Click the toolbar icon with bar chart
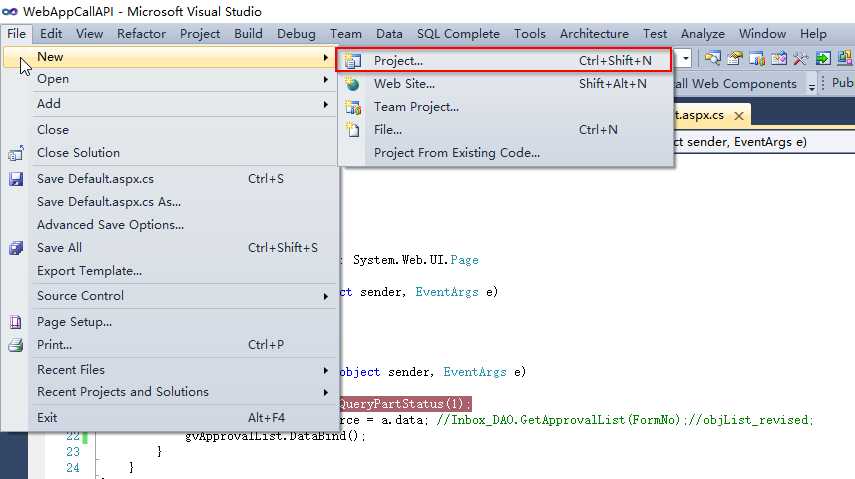Image resolution: width=855 pixels, height=479 pixels. (x=757, y=58)
